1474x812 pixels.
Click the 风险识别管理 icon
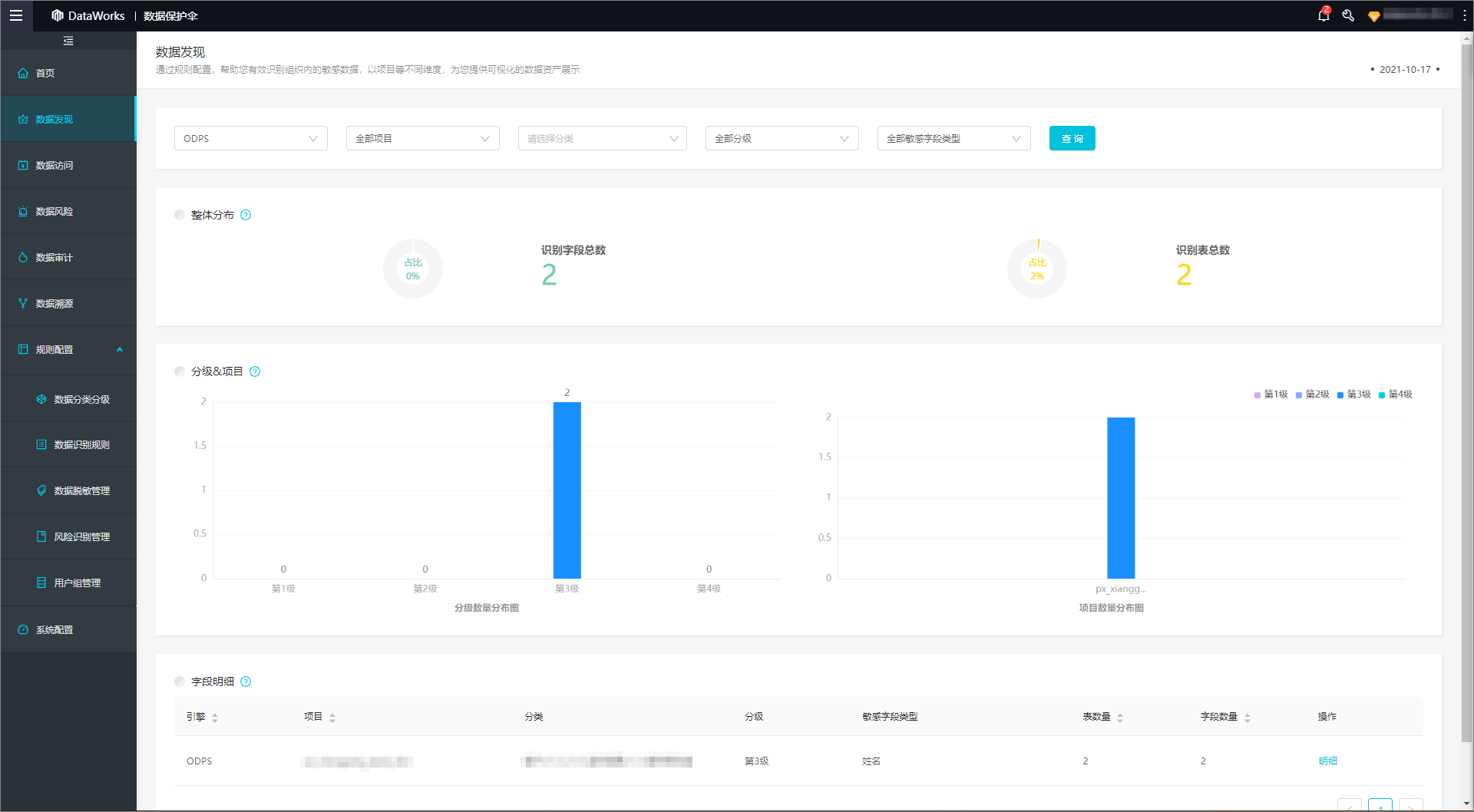(x=41, y=536)
